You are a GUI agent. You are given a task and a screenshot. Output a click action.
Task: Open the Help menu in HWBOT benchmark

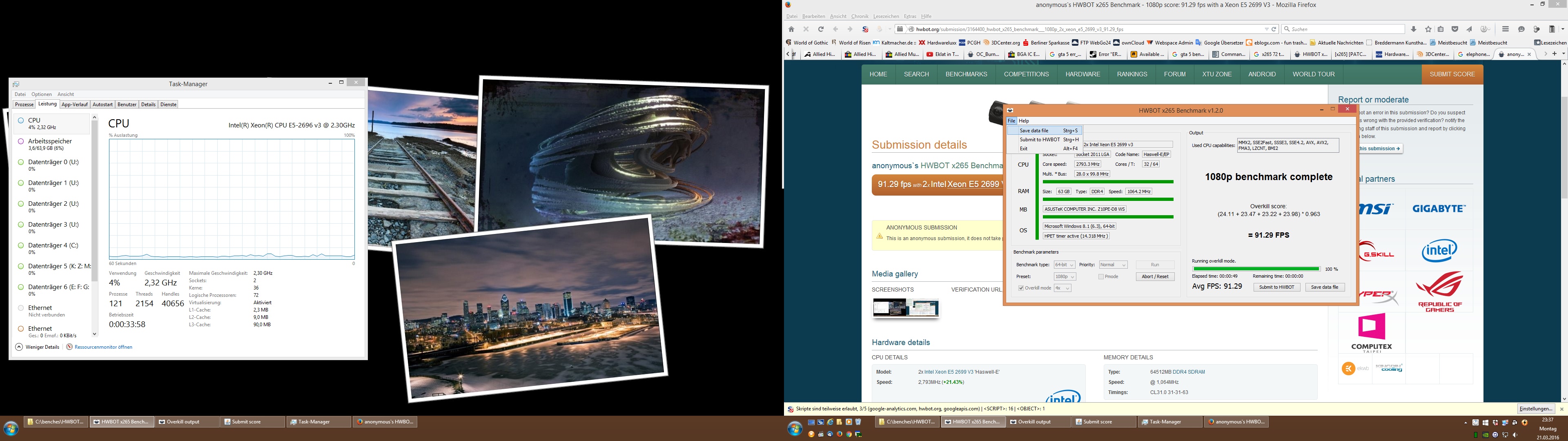(x=1024, y=120)
